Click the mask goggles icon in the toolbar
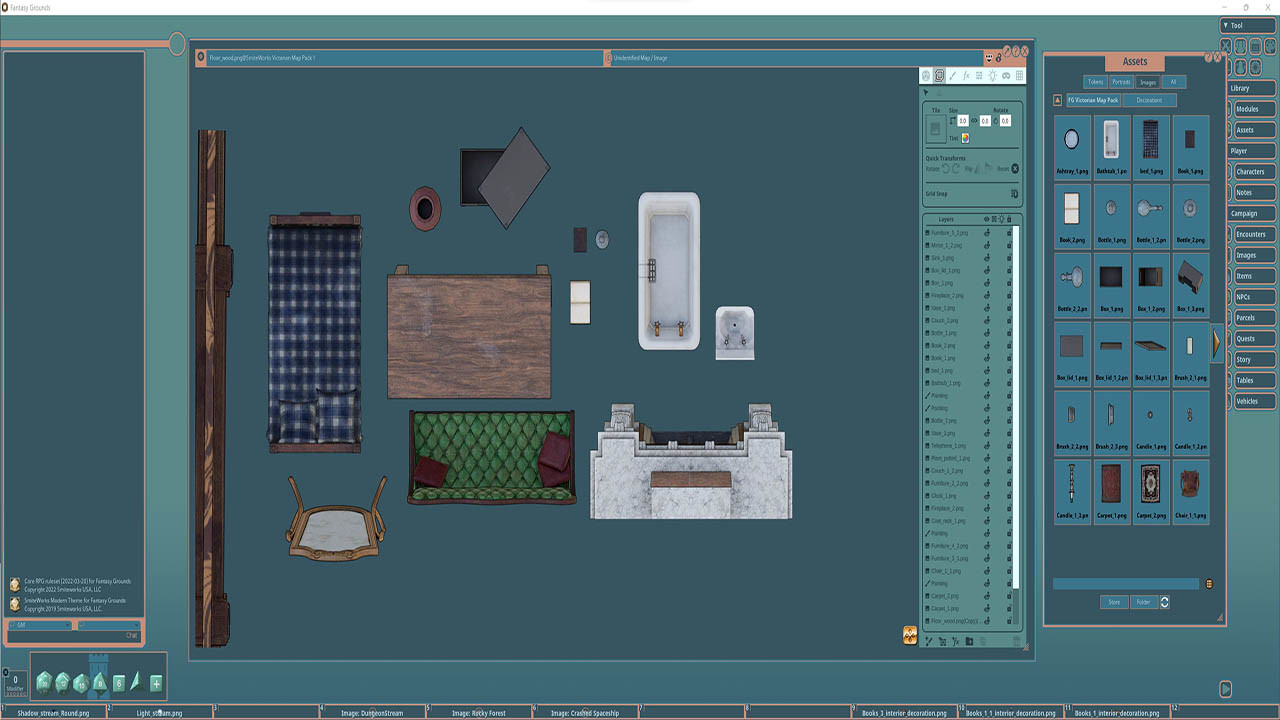Viewport: 1280px width, 720px height. pos(1005,75)
